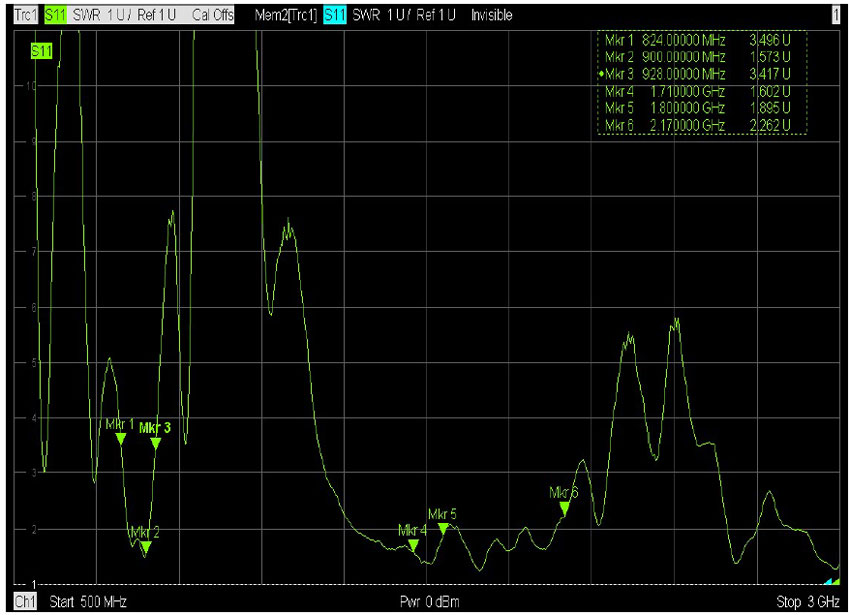Click the Ref 1 U label of Mem2

[436, 15]
